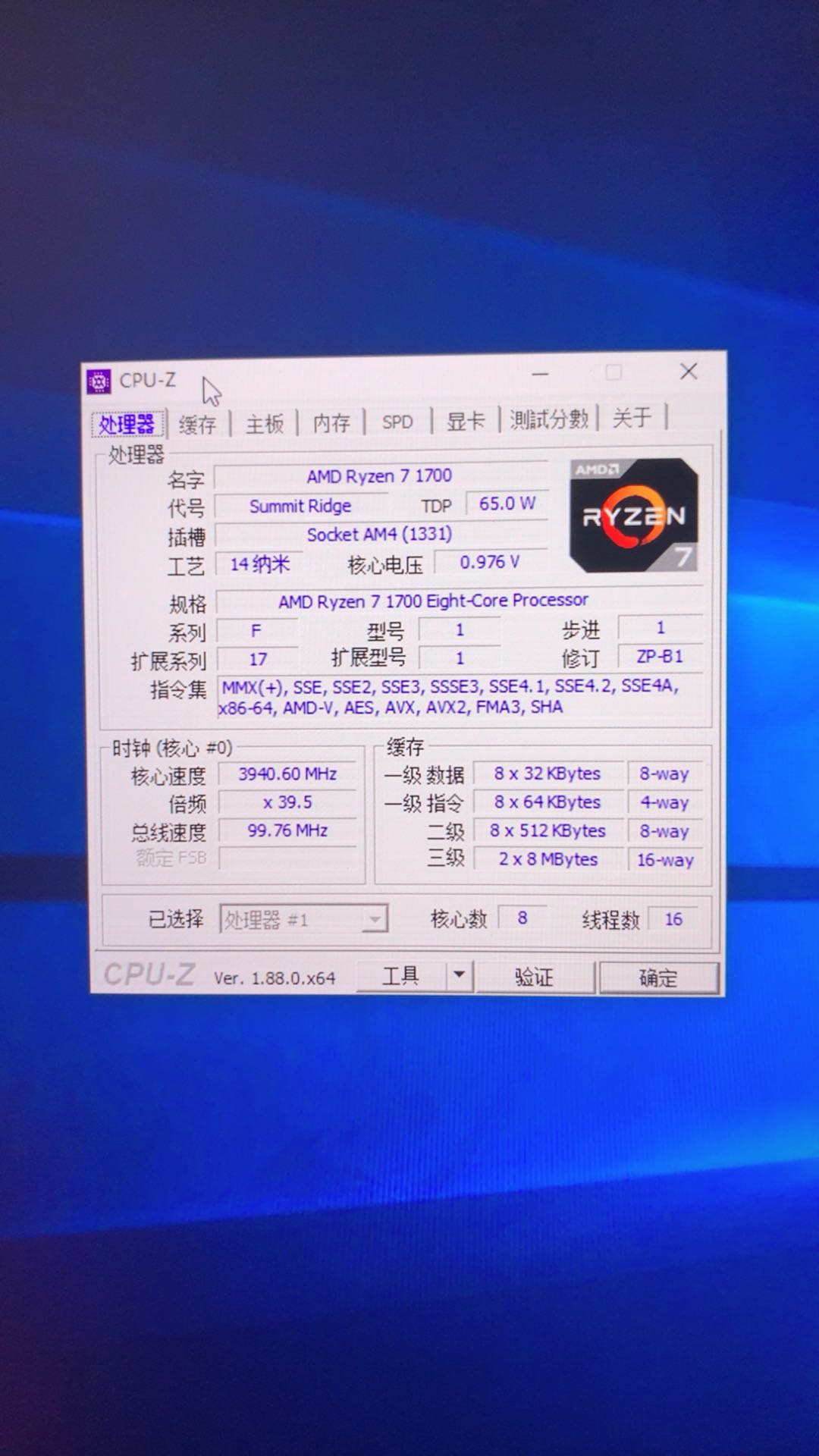Viewport: 819px width, 1456px height.
Task: Click the Ryzen 7 processor logo
Action: pos(633,515)
